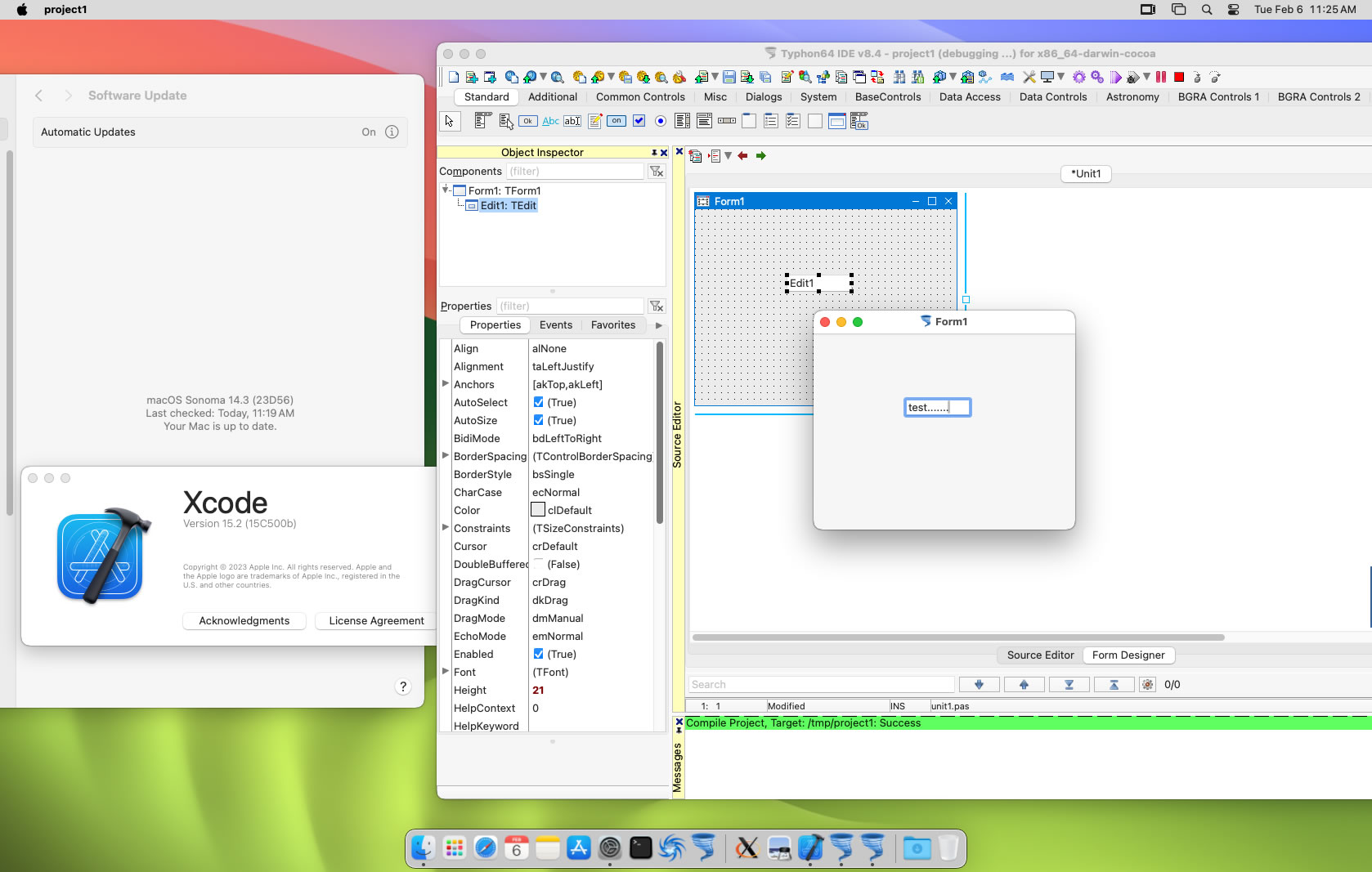The image size is (1372, 872).
Task: Select the TButton Ok component icon
Action: 528,121
